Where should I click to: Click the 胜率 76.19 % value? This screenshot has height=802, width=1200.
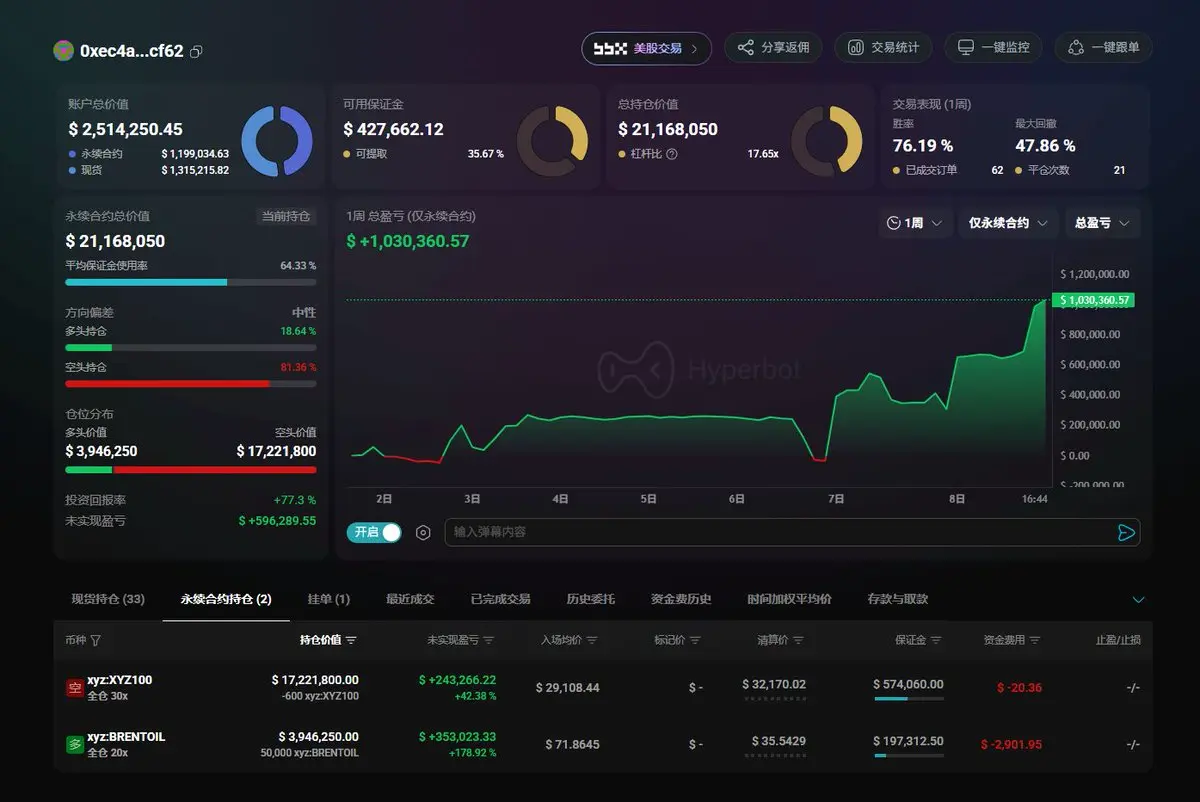923,146
